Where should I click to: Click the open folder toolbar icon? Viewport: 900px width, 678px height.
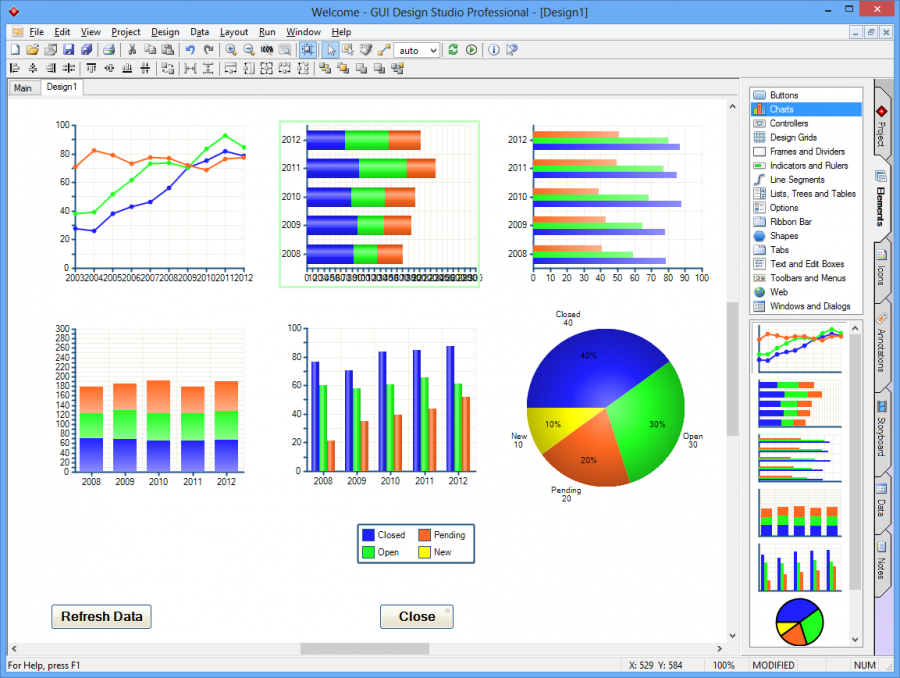pos(33,50)
